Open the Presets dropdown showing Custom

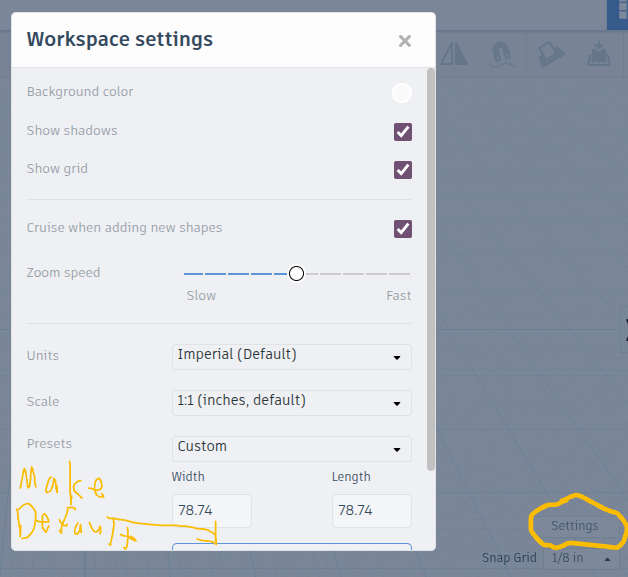coord(292,448)
